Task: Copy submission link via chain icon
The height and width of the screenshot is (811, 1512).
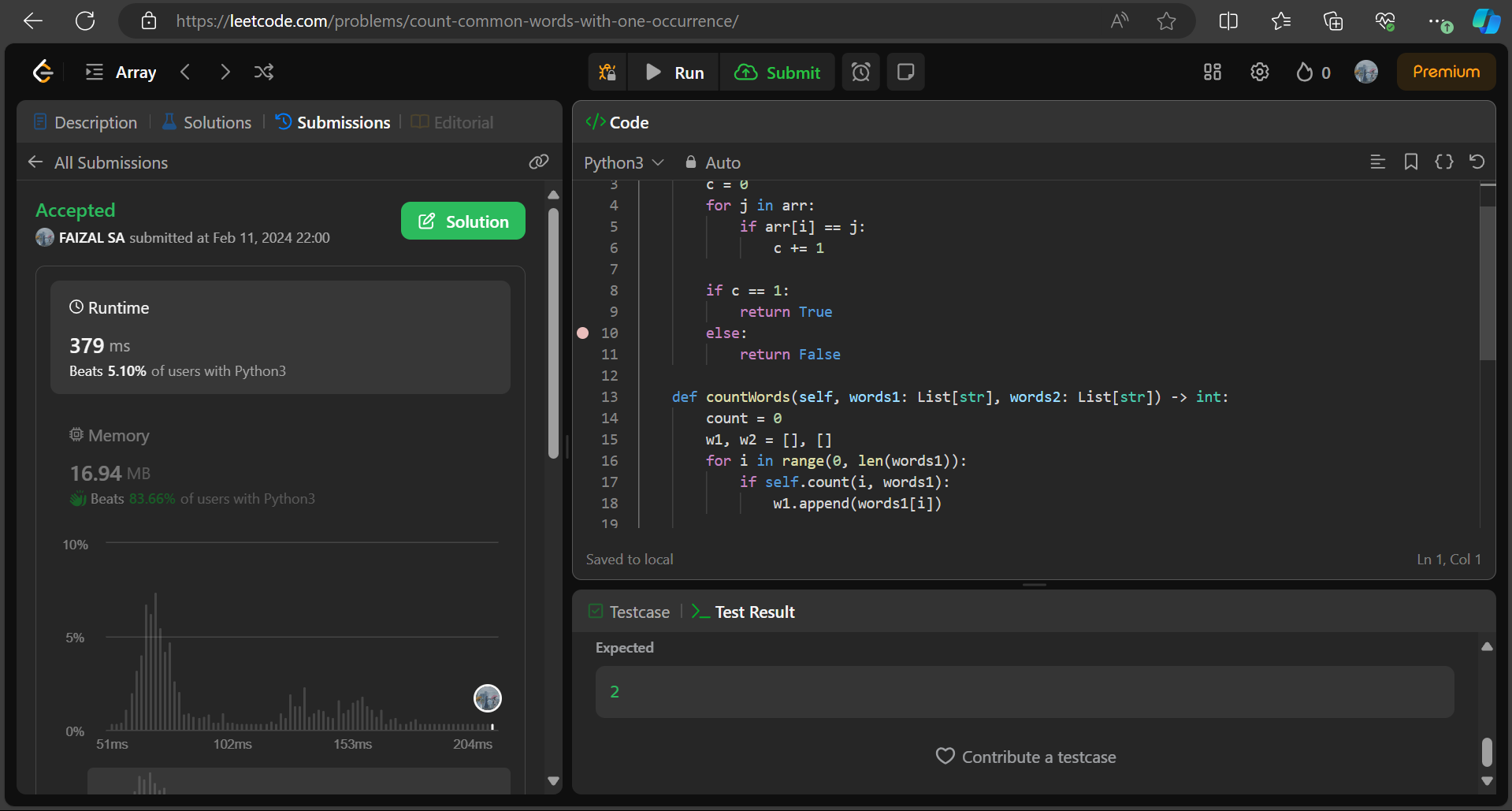Action: pyautogui.click(x=539, y=162)
